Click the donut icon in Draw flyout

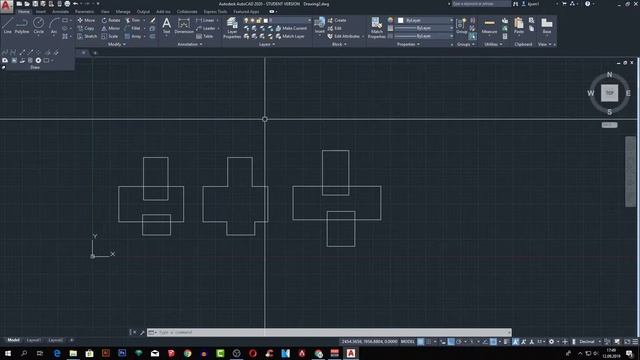tap(38, 60)
